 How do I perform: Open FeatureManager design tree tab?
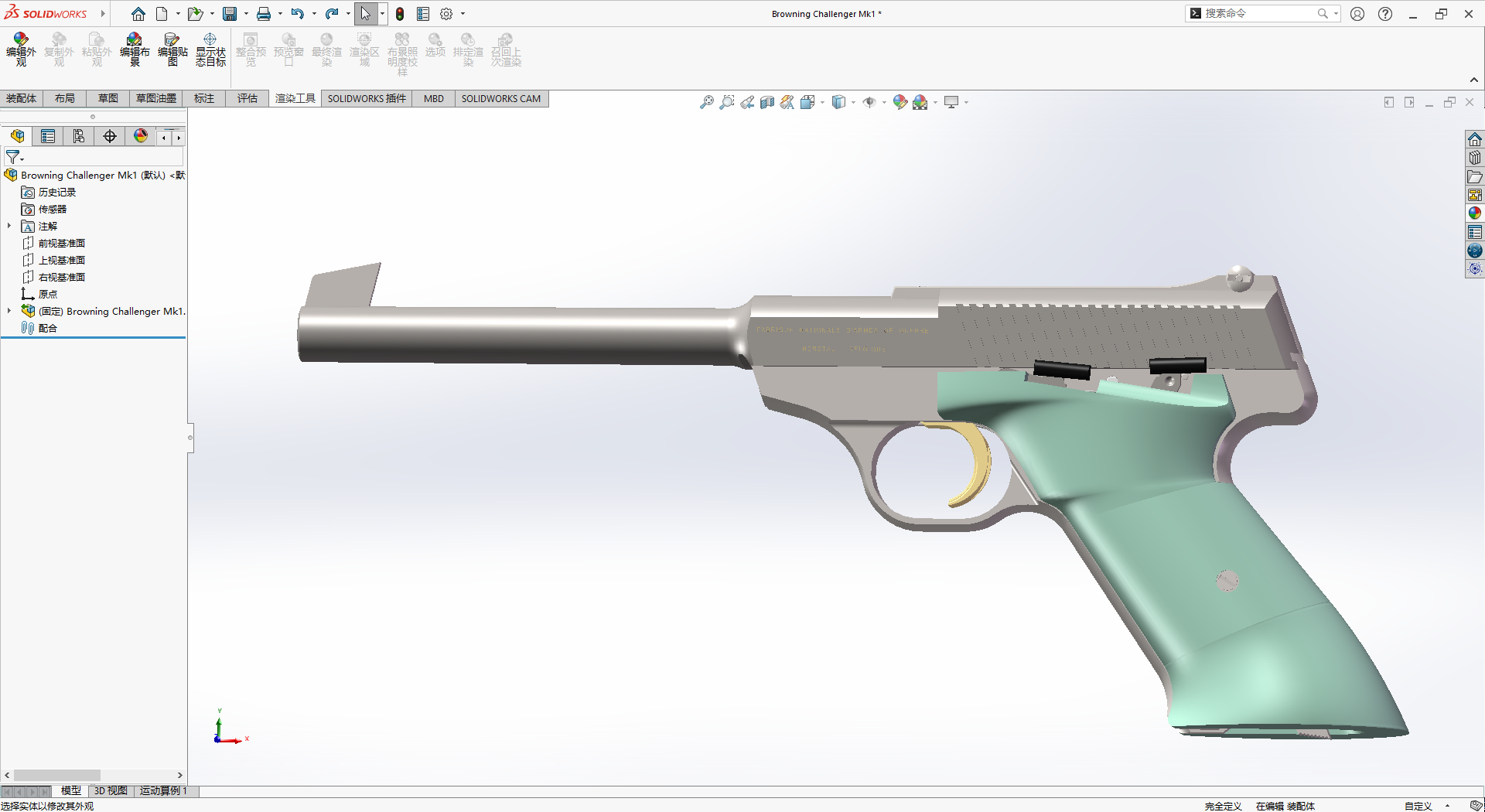click(x=17, y=137)
